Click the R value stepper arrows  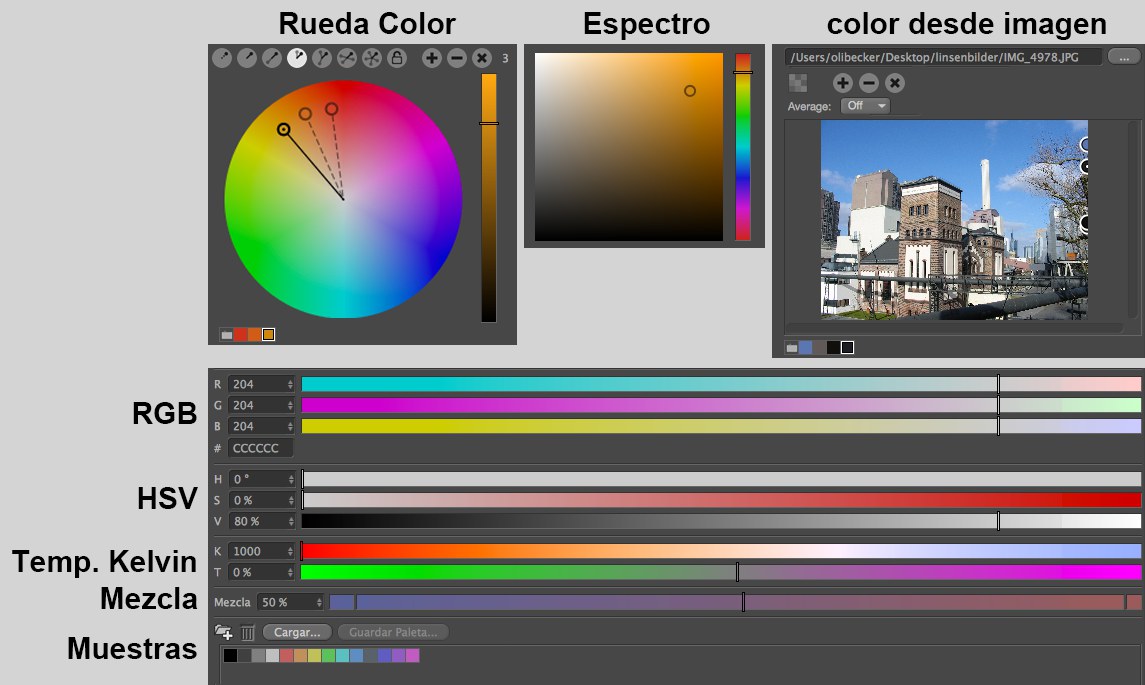290,384
